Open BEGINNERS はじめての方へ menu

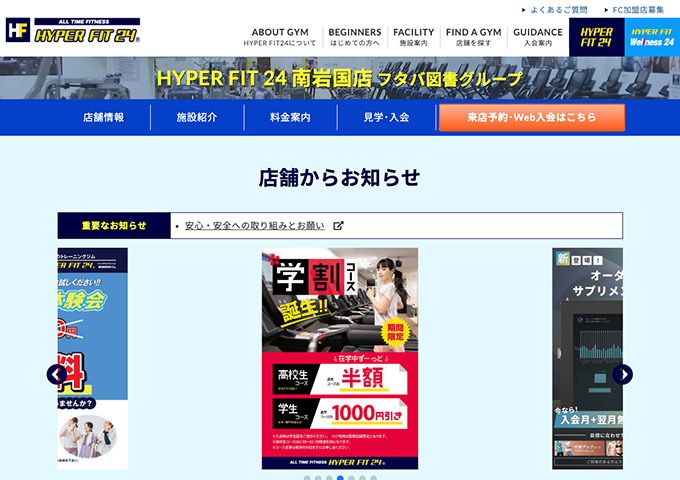355,37
